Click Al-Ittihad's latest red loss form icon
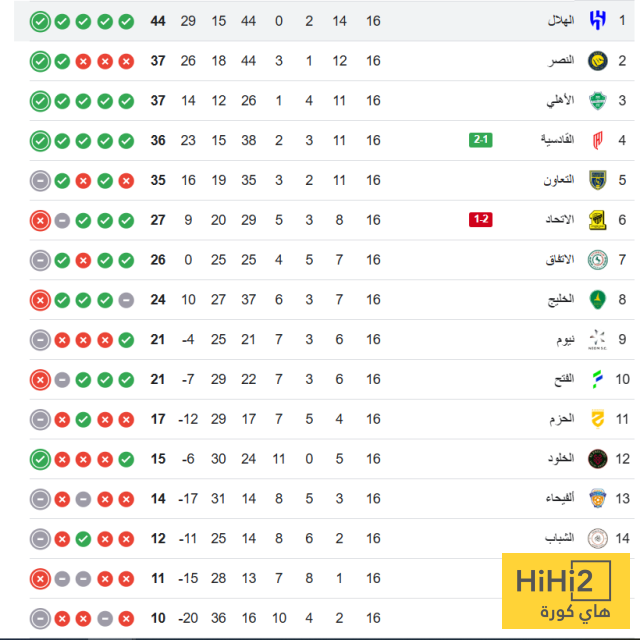This screenshot has height=640, width=640. [x=40, y=220]
